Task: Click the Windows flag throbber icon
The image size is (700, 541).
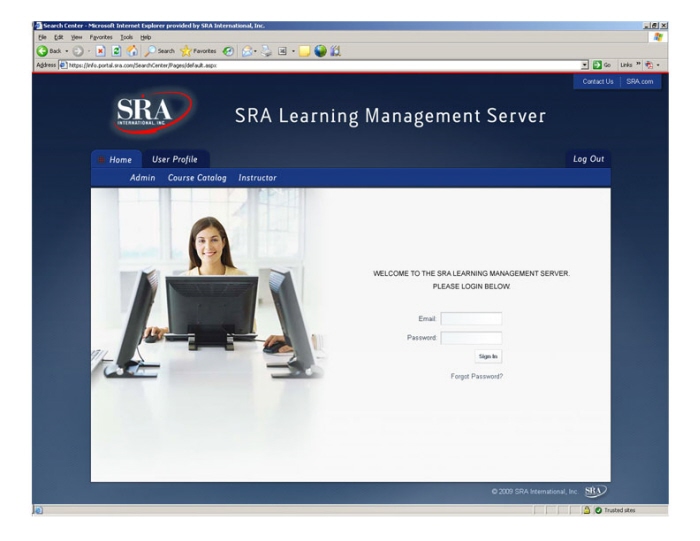Action: click(x=658, y=37)
